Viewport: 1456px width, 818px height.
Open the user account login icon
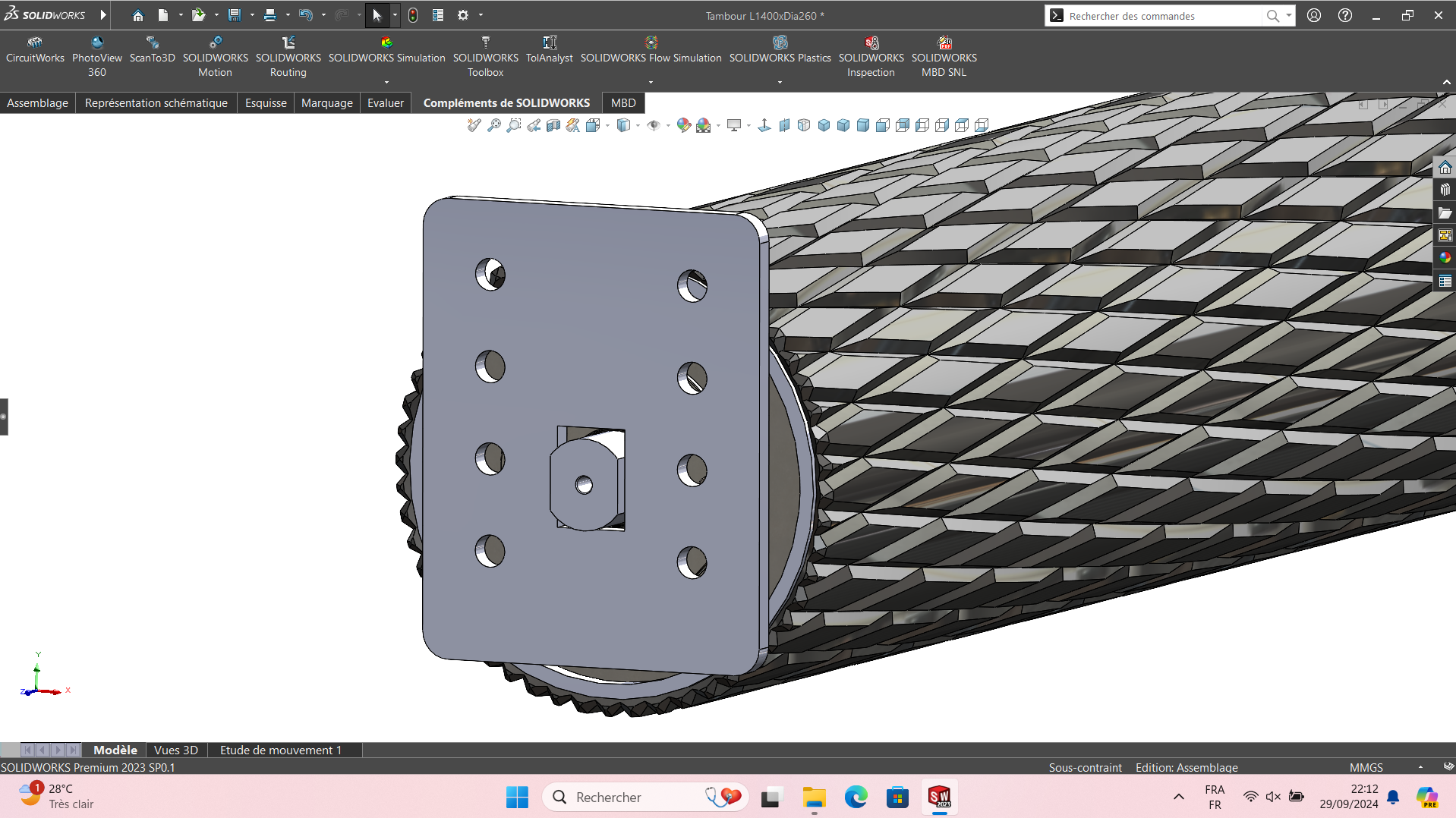(x=1314, y=15)
